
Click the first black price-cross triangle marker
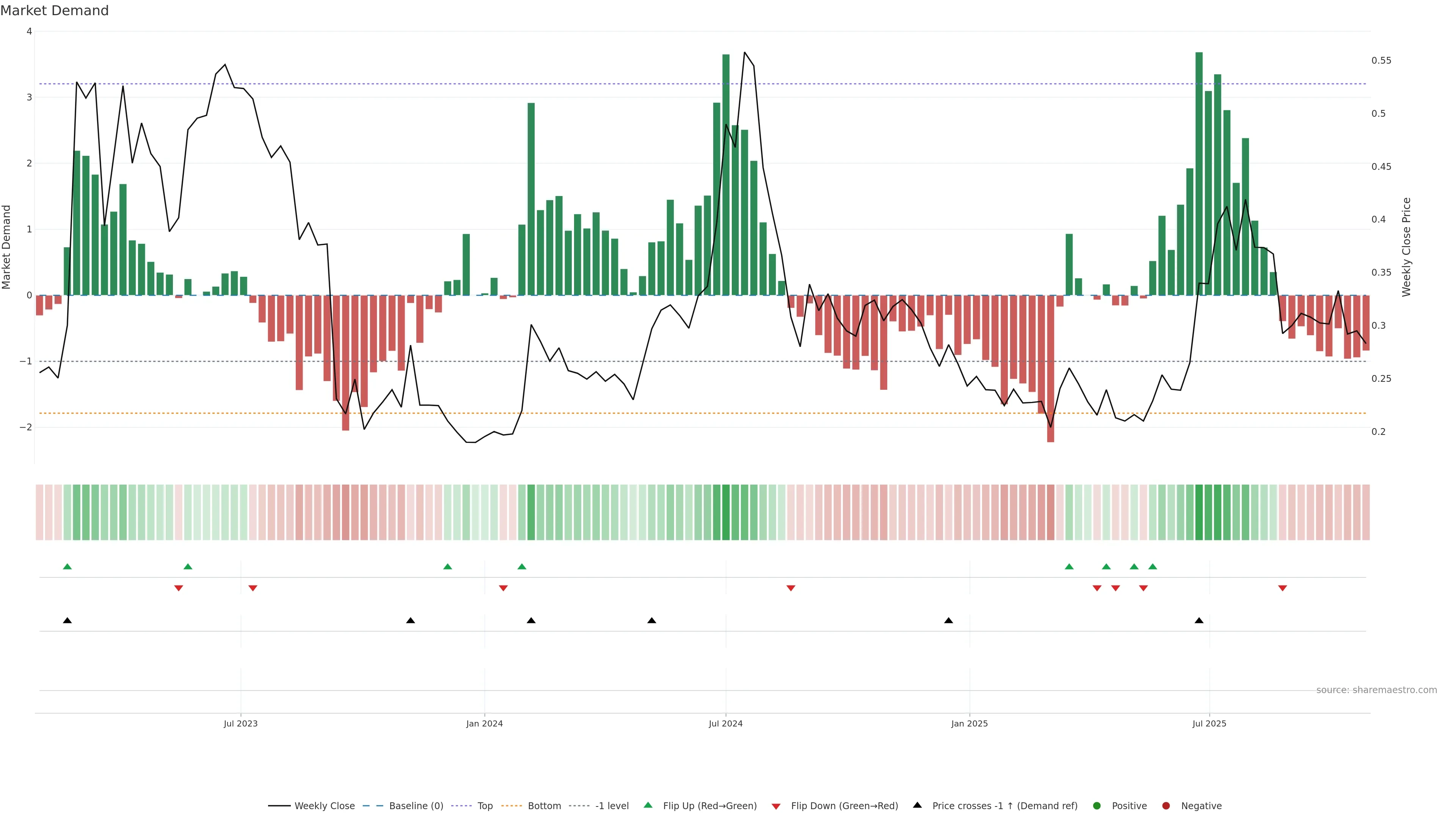point(67,621)
